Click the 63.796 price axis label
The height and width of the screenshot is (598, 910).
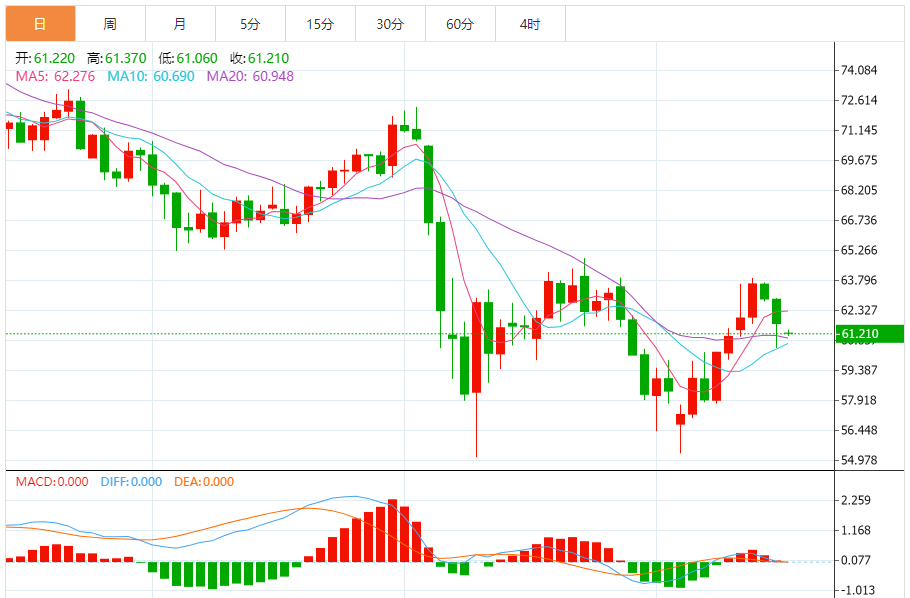click(x=859, y=280)
